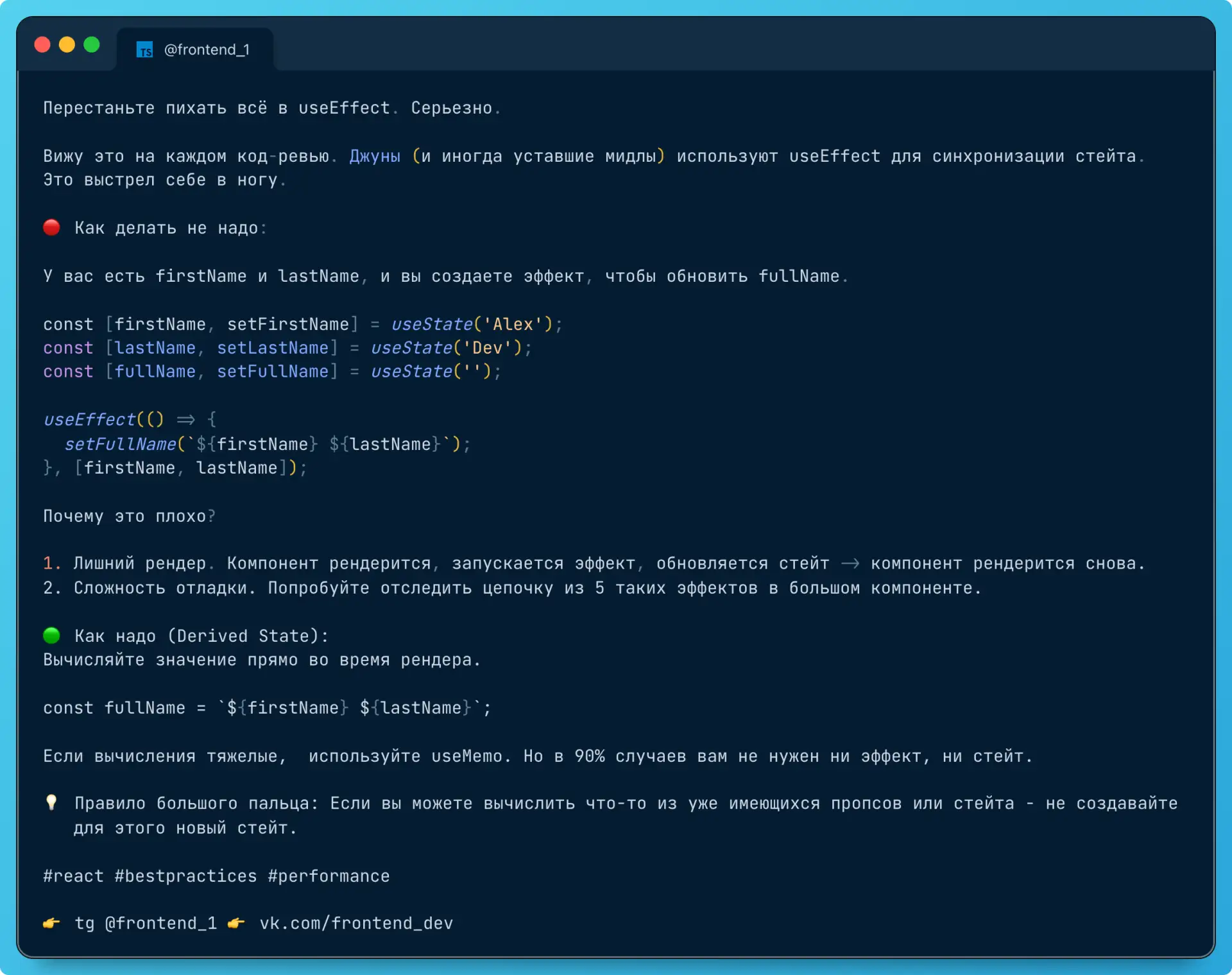Image resolution: width=1232 pixels, height=975 pixels.
Task: Click the line 'Это выстрел себе в ногу.'
Action: click(x=164, y=180)
